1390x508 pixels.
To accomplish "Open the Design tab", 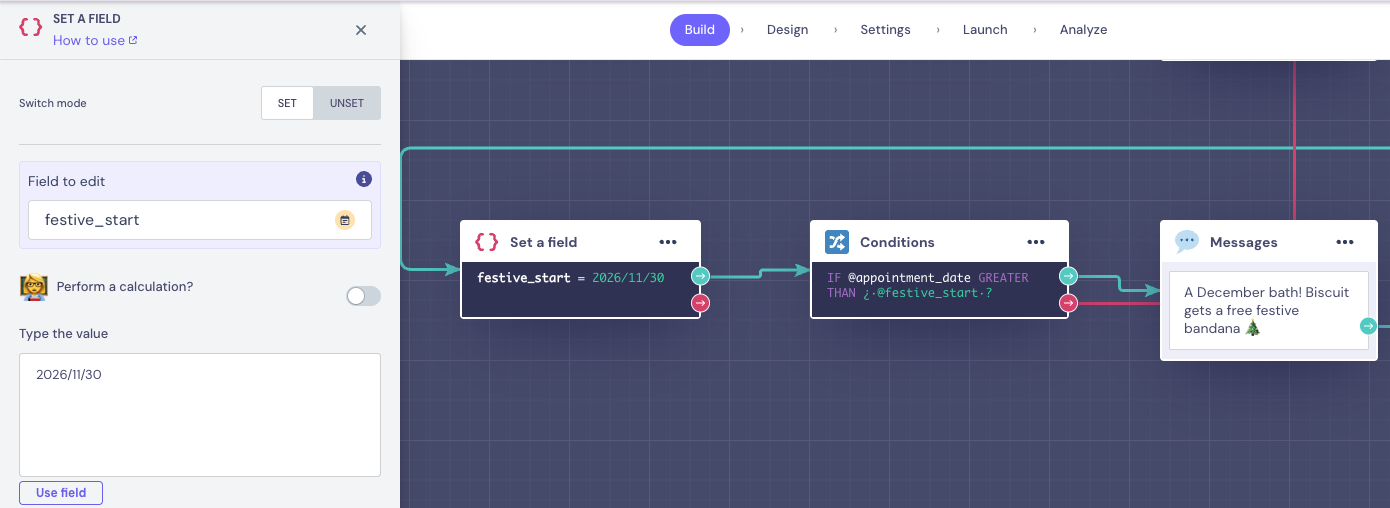I will click(x=787, y=30).
